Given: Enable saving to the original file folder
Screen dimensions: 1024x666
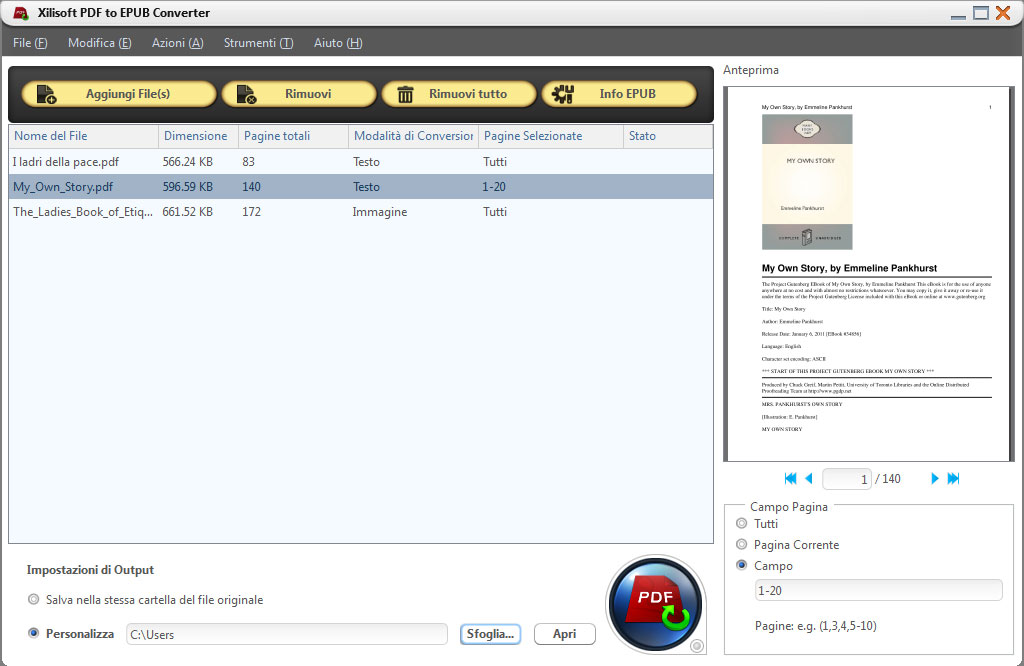Looking at the screenshot, I should (33, 599).
